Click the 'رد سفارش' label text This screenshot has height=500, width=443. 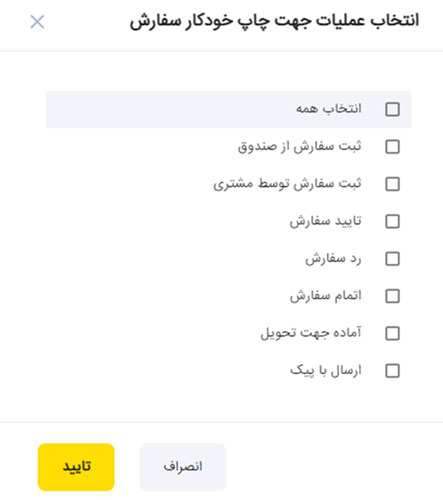tap(333, 259)
